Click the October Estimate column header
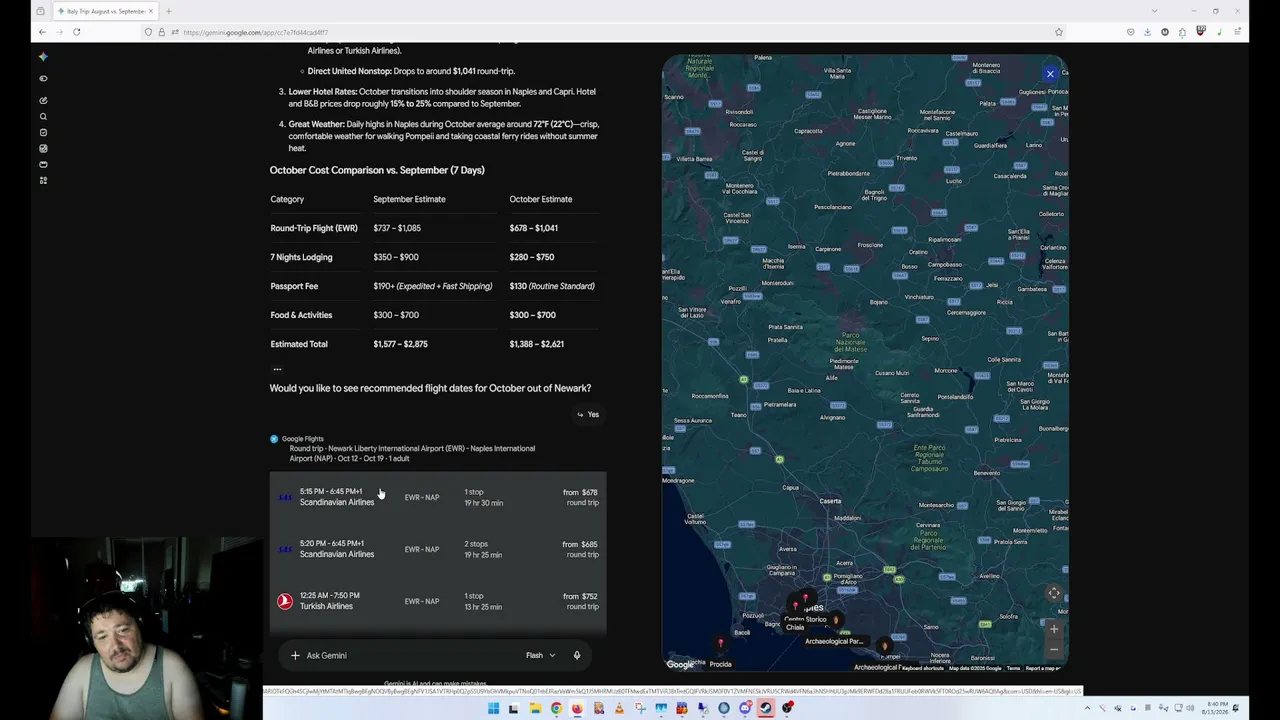 coord(541,199)
